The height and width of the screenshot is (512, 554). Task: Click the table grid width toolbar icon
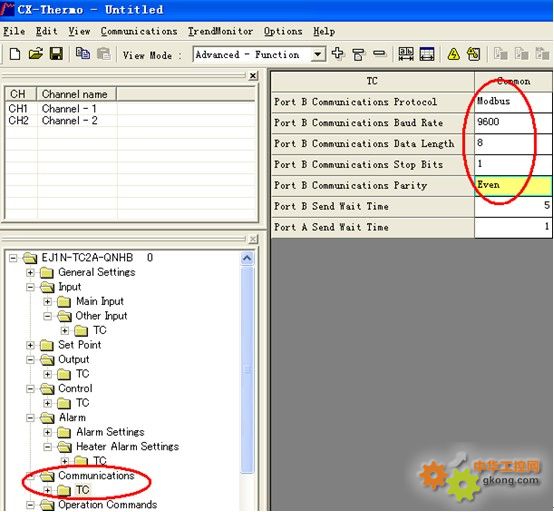(x=427, y=54)
